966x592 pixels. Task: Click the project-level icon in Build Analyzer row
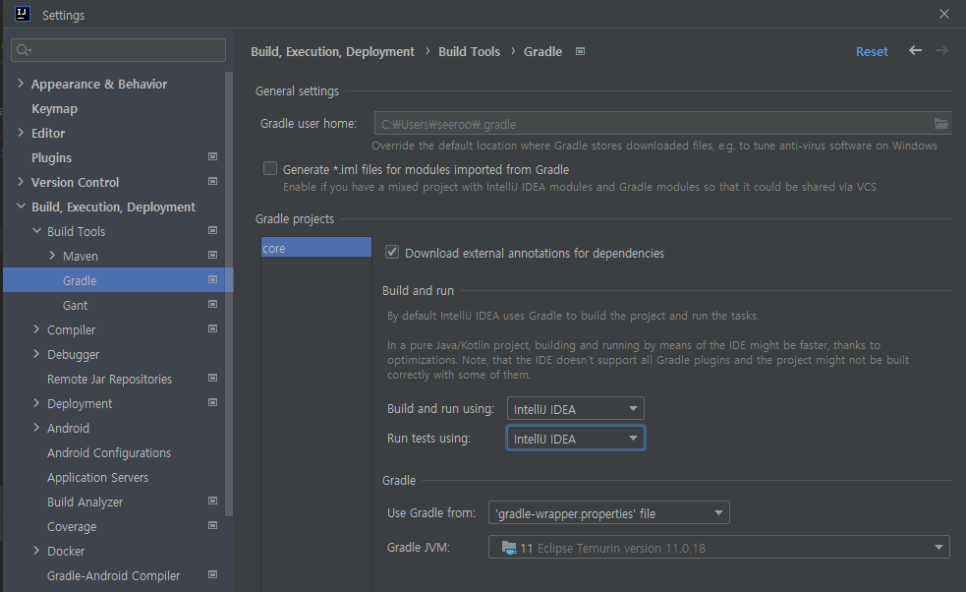pos(213,501)
